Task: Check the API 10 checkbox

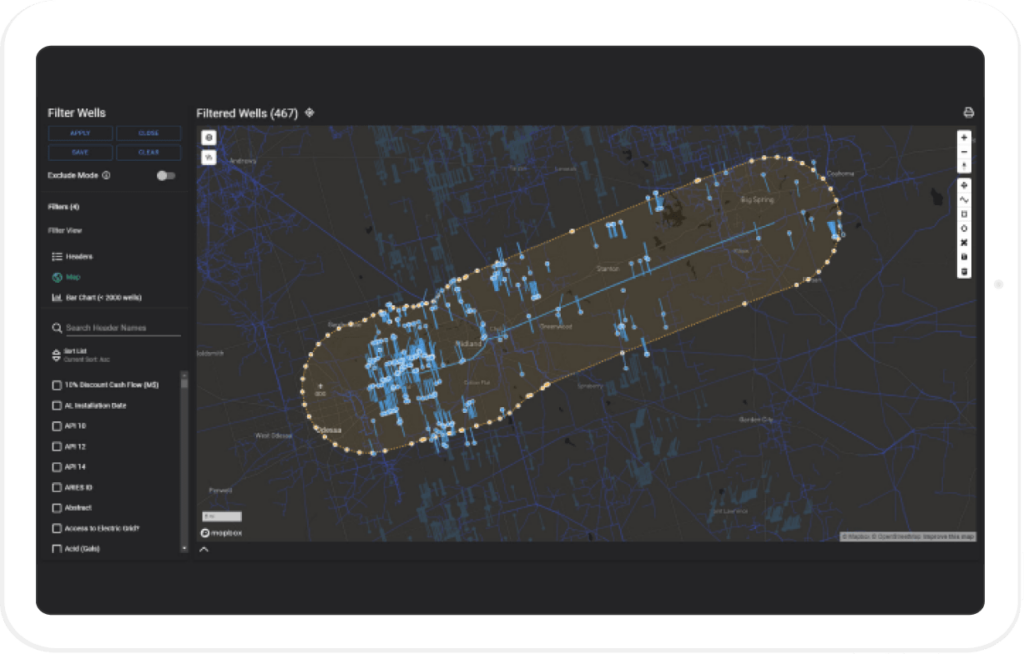Action: [x=57, y=425]
